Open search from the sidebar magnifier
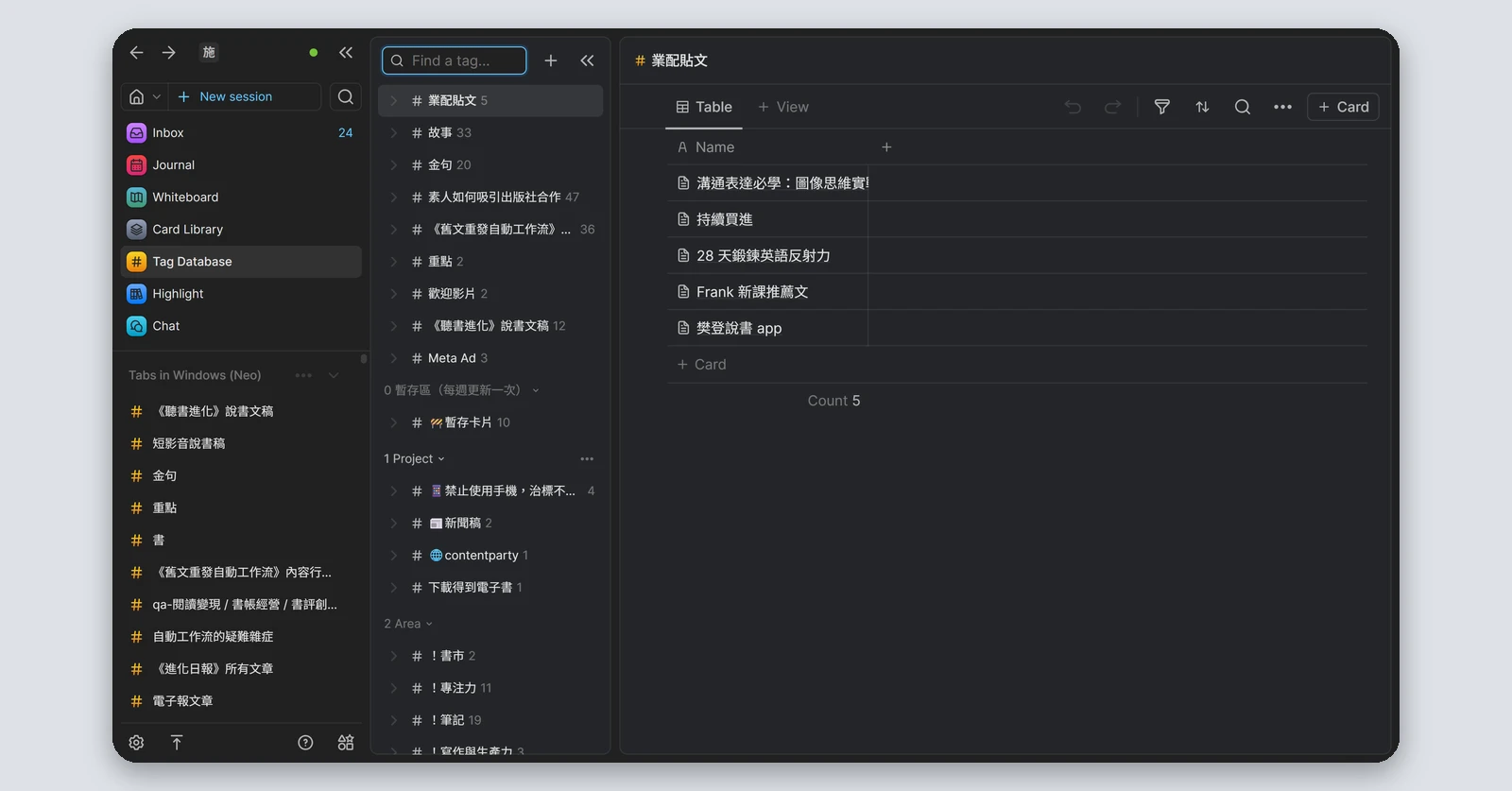This screenshot has height=791, width=1512. [346, 96]
